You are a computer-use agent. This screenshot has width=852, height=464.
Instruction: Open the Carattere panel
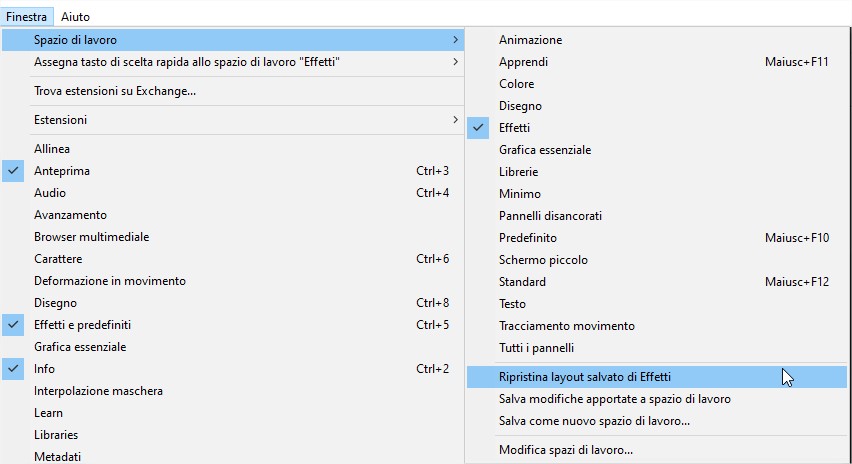[x=58, y=259]
